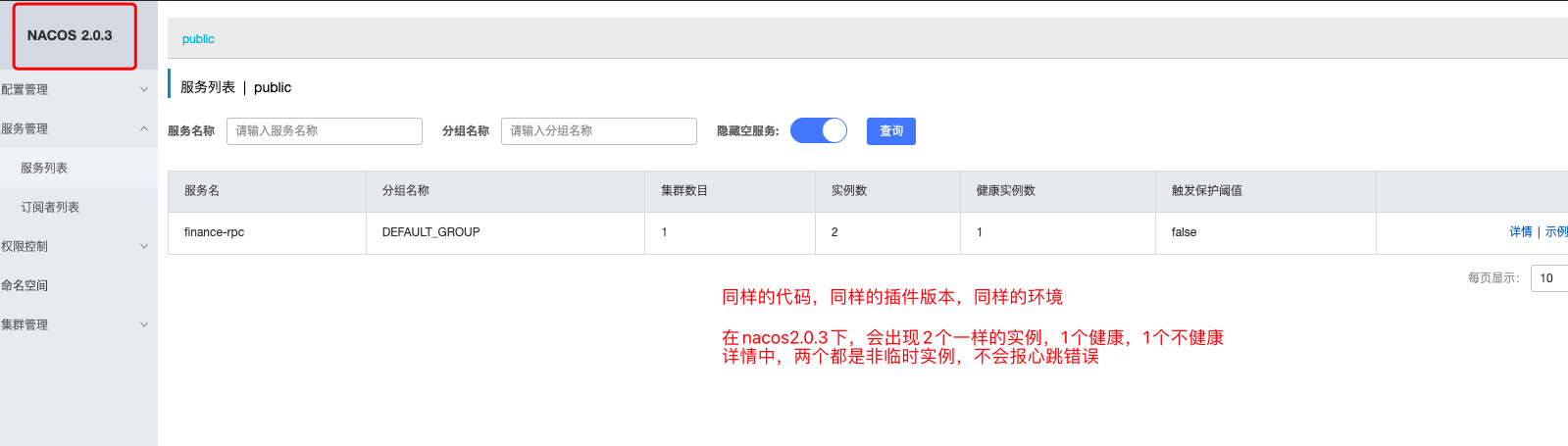Expand the 配置管理 menu chevron

[144, 89]
